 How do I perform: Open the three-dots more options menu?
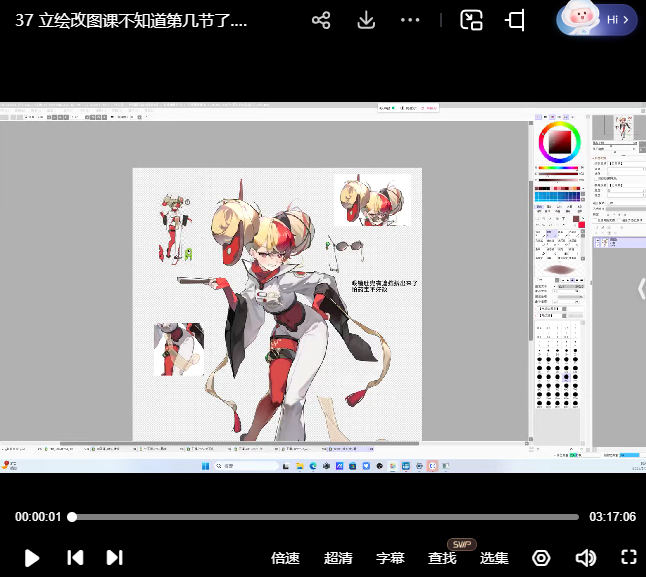point(410,20)
